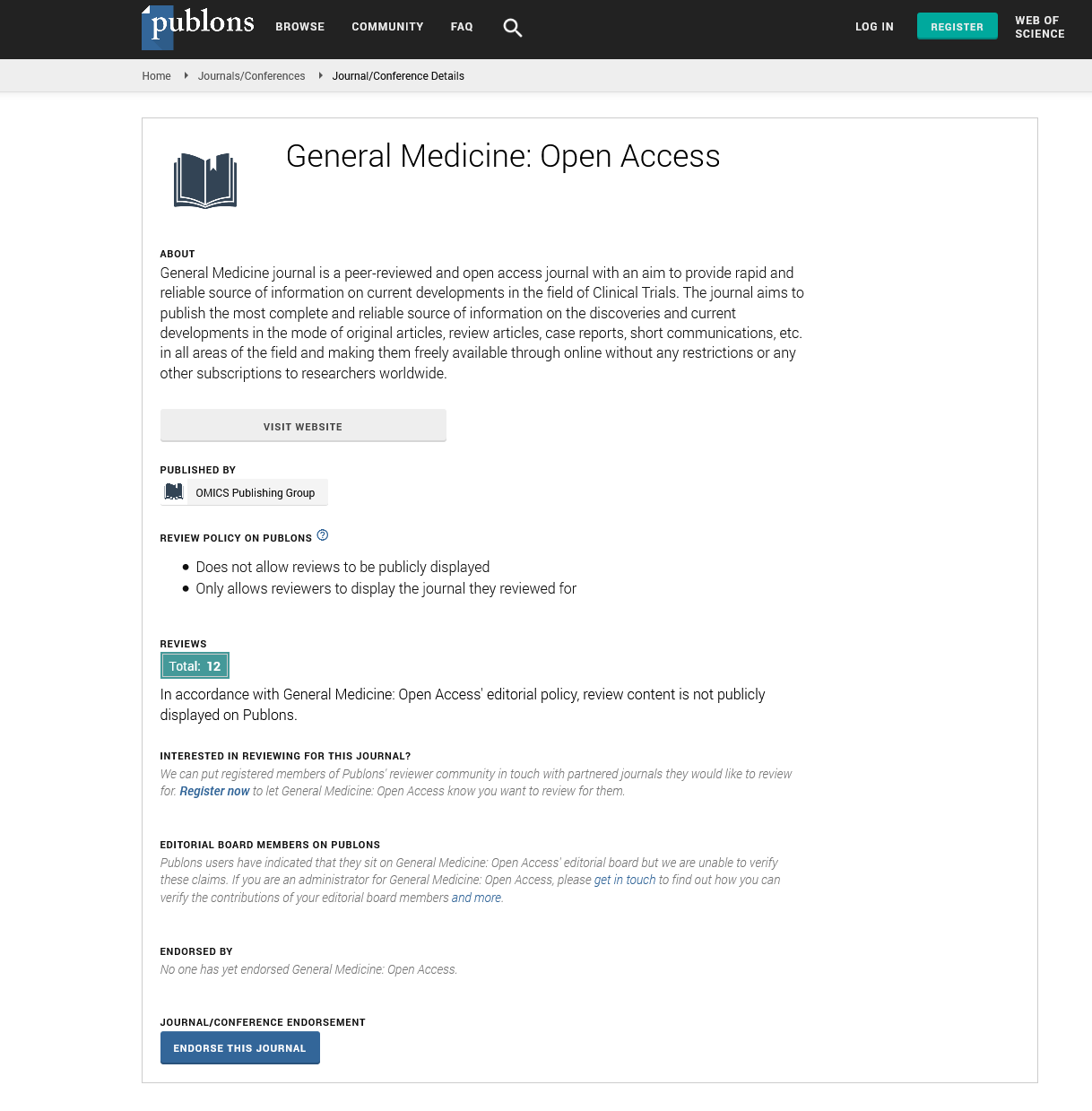
Task: Go to Journals/Conferences breadcrumb
Action: [251, 76]
